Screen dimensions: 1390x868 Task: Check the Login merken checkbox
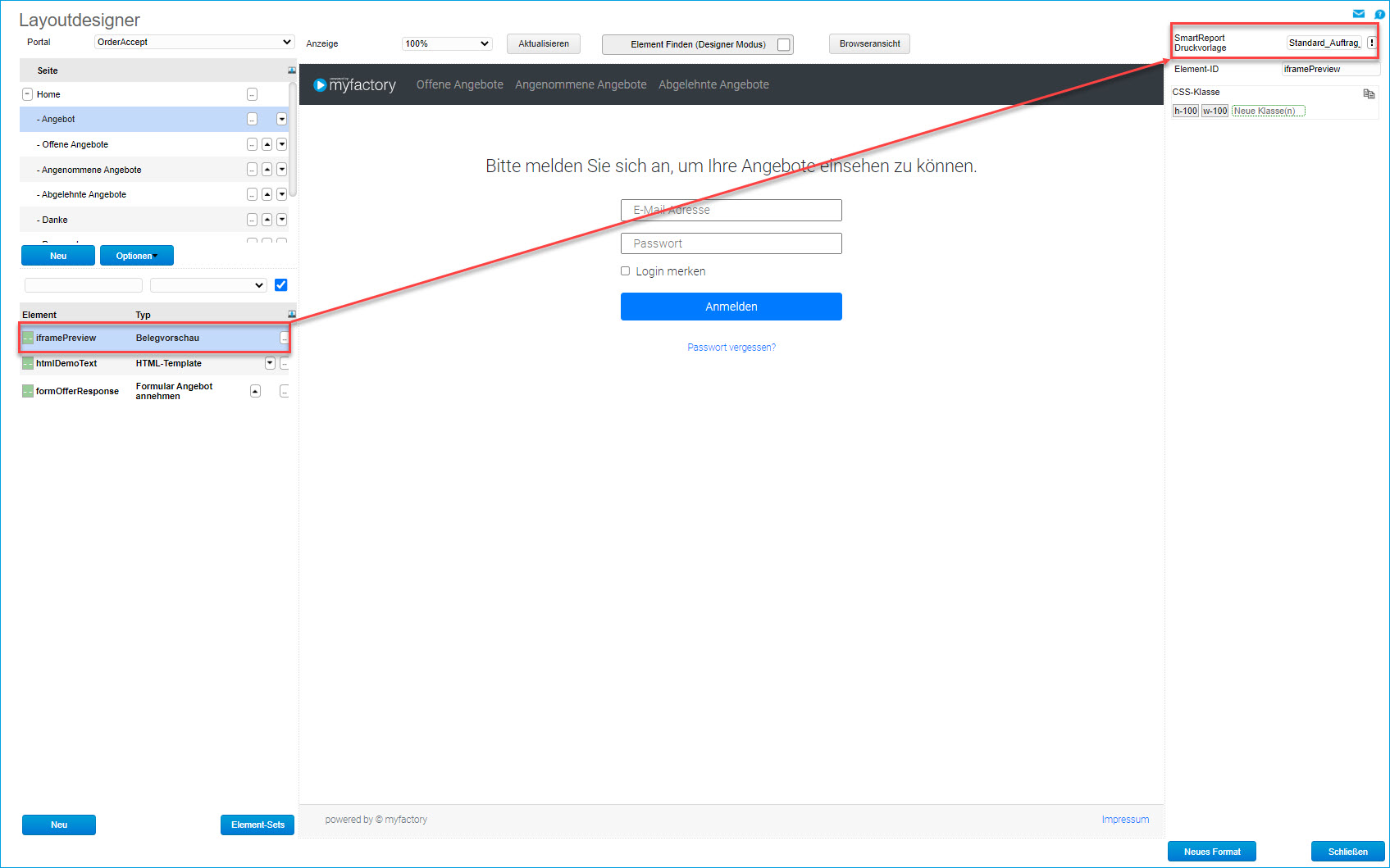pos(625,271)
